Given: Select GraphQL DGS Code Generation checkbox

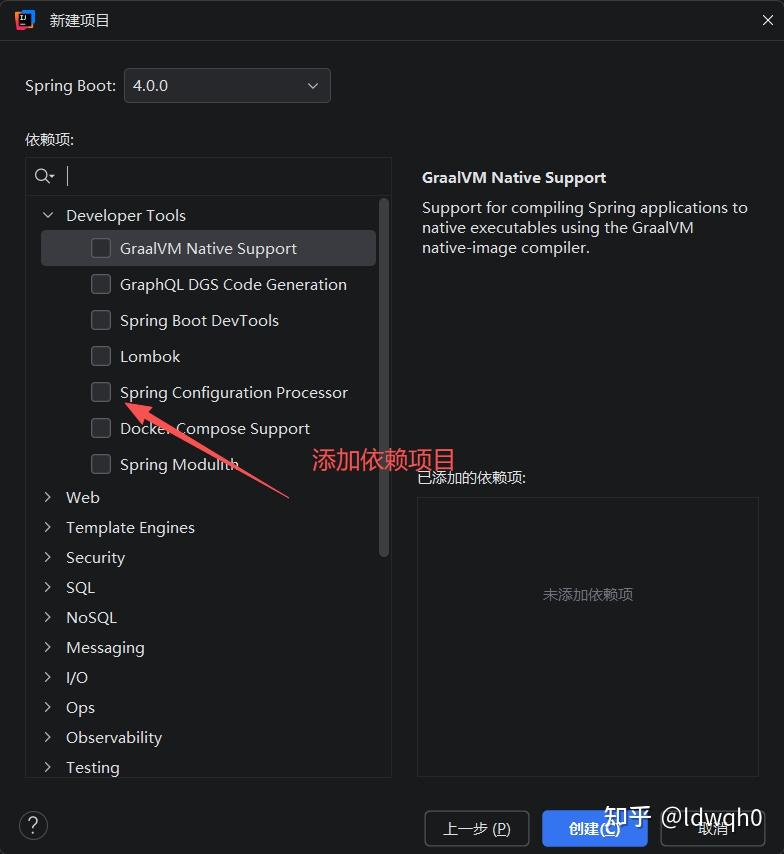Looking at the screenshot, I should 101,284.
